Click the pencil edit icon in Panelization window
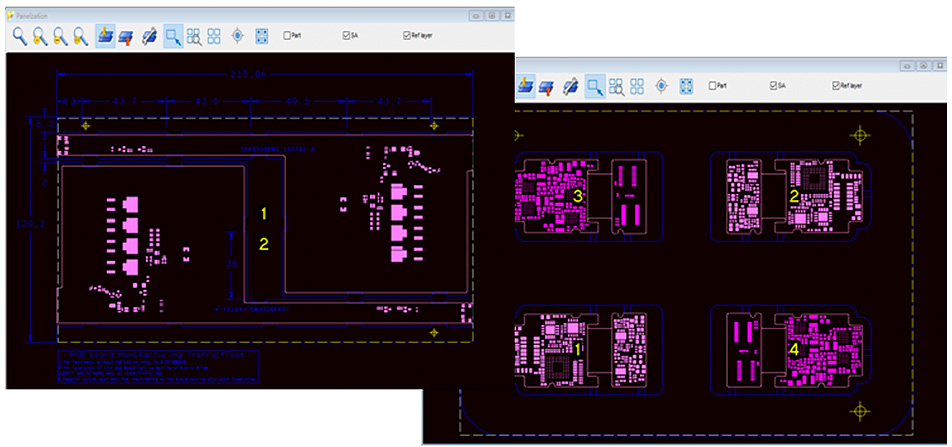The image size is (952, 447). pyautogui.click(x=149, y=37)
